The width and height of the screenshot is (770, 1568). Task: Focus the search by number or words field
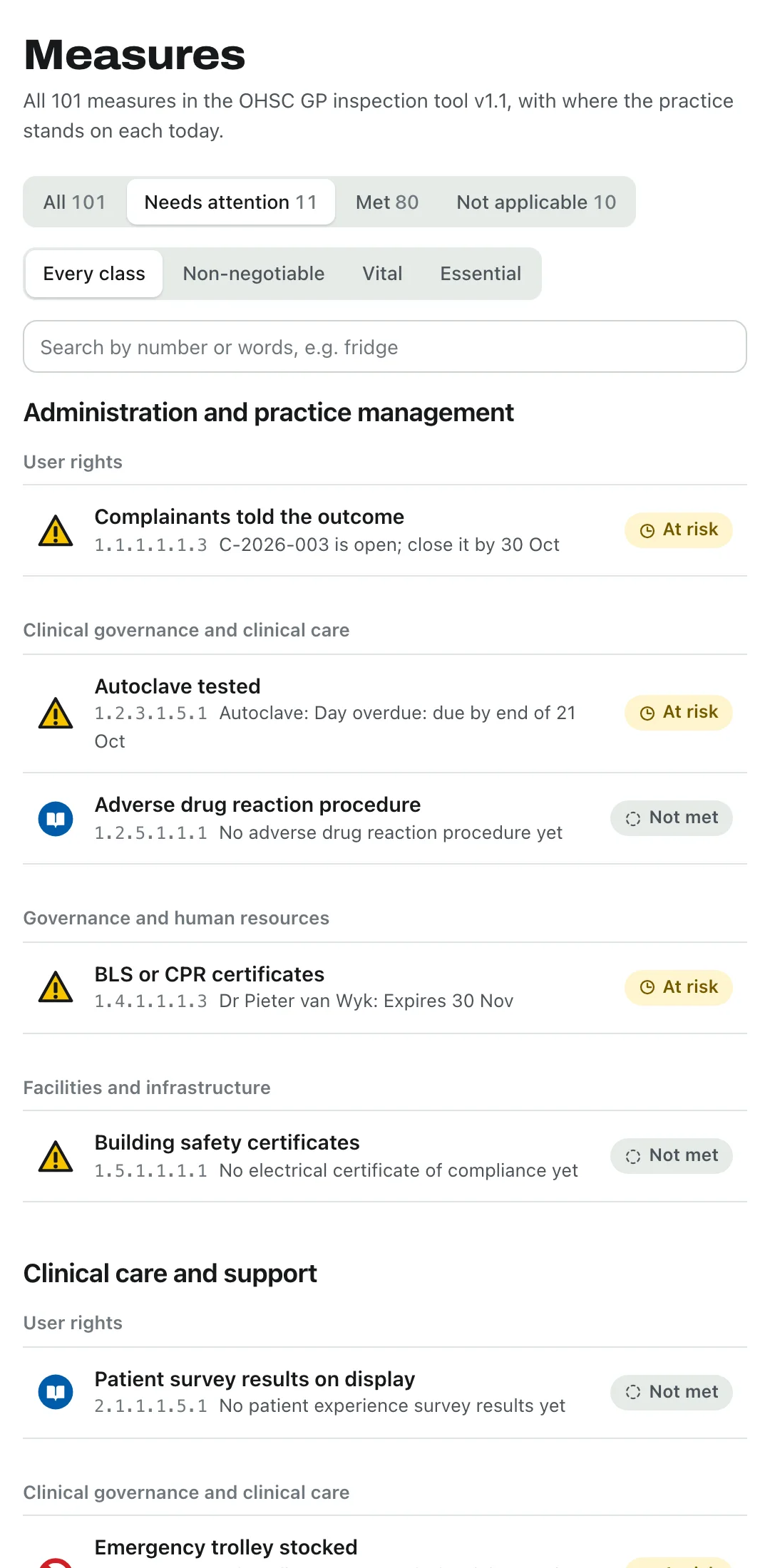[x=385, y=347]
